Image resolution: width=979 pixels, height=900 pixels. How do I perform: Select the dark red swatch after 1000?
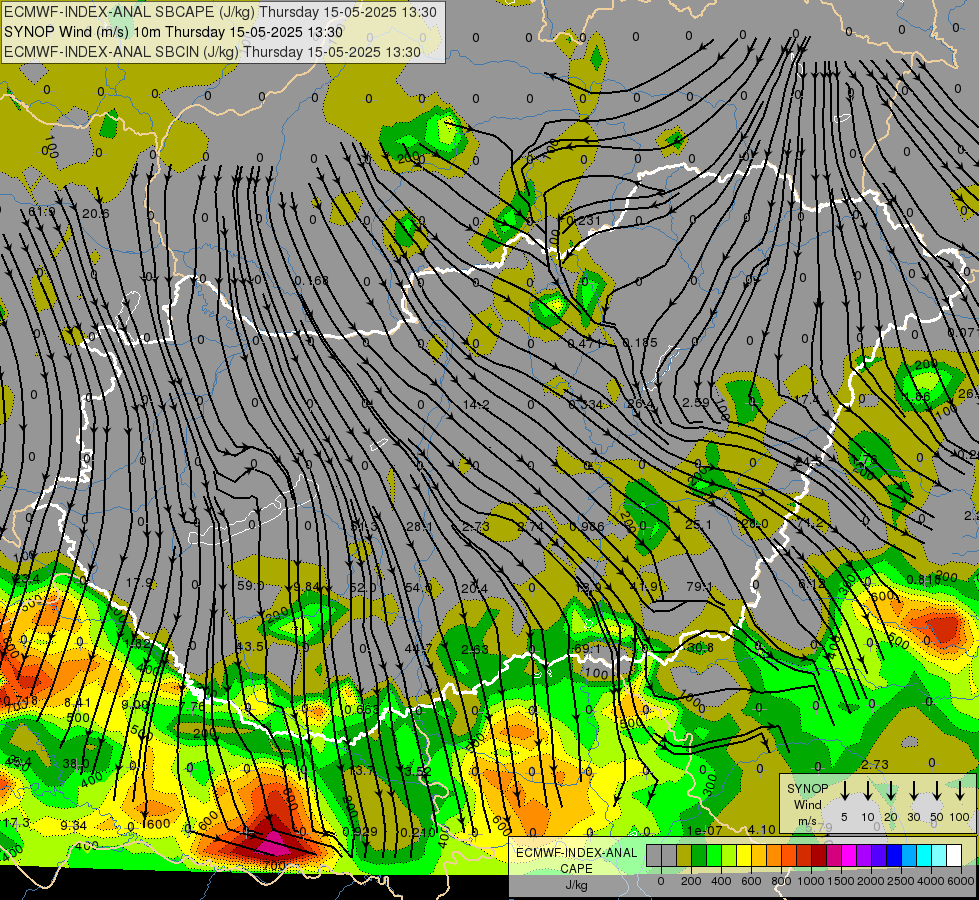click(819, 856)
